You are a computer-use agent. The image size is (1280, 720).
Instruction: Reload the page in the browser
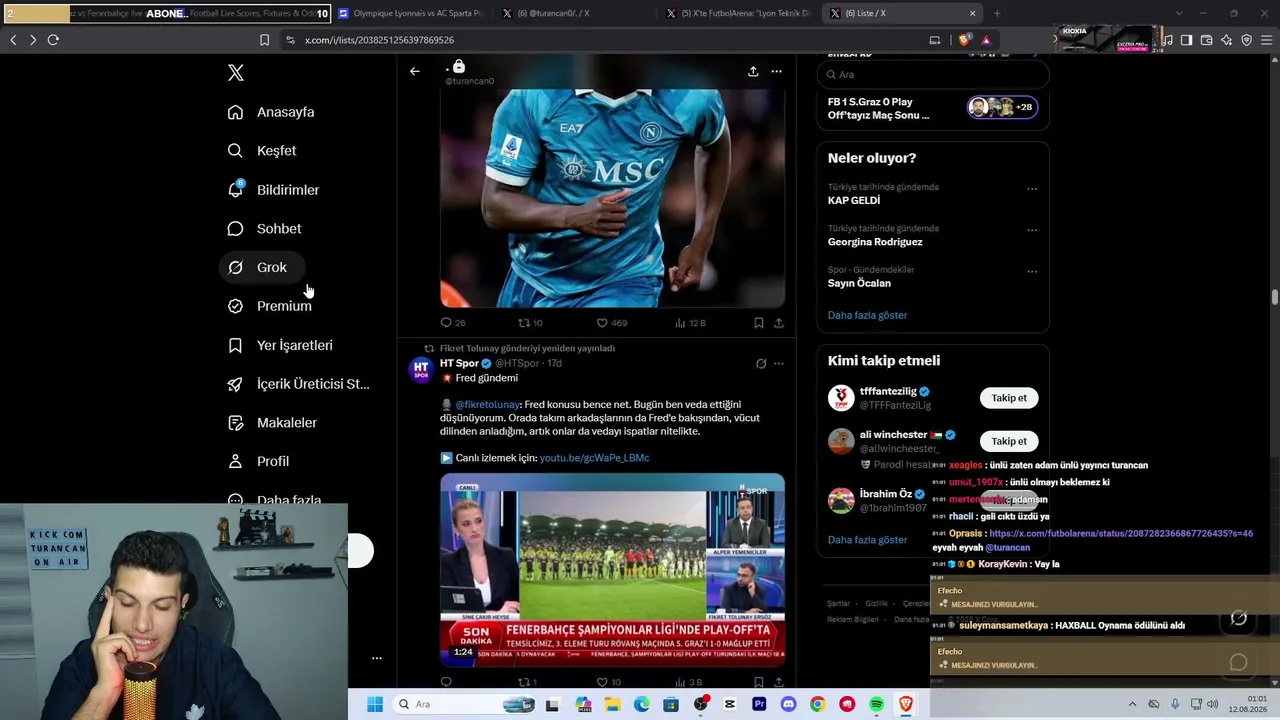(x=53, y=40)
